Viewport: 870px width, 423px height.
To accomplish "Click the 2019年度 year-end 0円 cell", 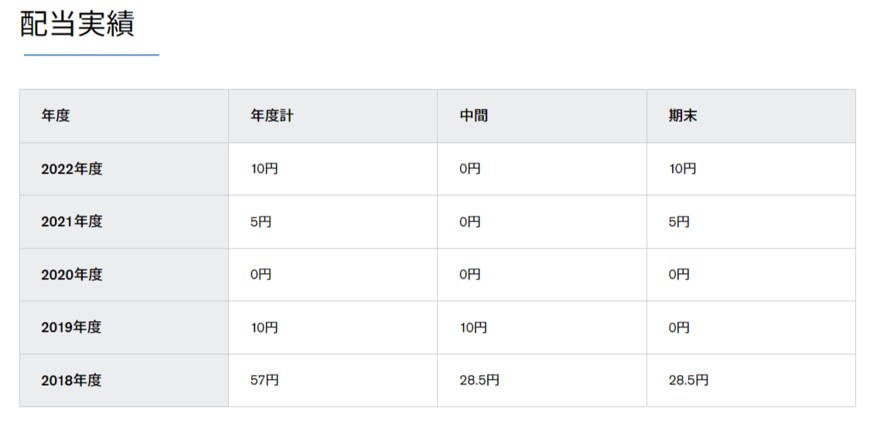I will pyautogui.click(x=679, y=327).
